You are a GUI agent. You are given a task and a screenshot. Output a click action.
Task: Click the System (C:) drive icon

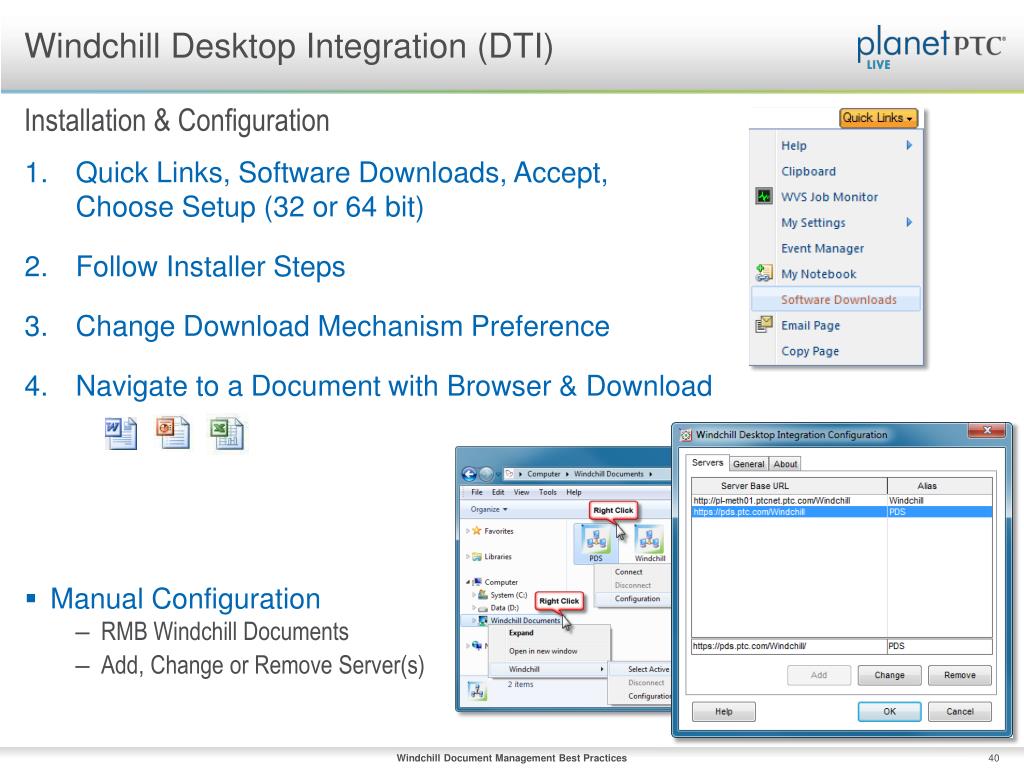click(x=483, y=595)
